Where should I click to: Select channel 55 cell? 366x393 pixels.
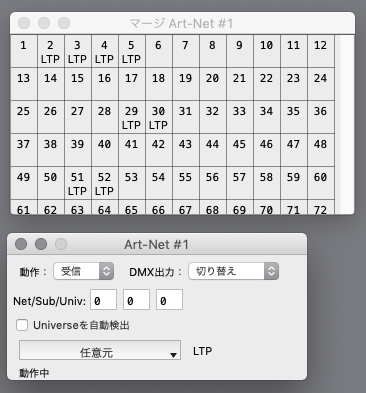[186, 183]
